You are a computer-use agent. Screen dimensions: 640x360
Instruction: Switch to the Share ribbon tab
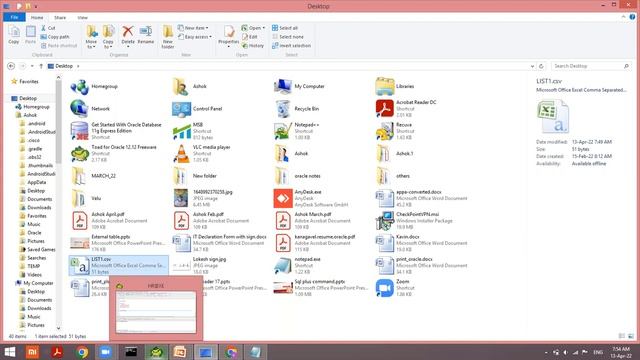(x=60, y=18)
